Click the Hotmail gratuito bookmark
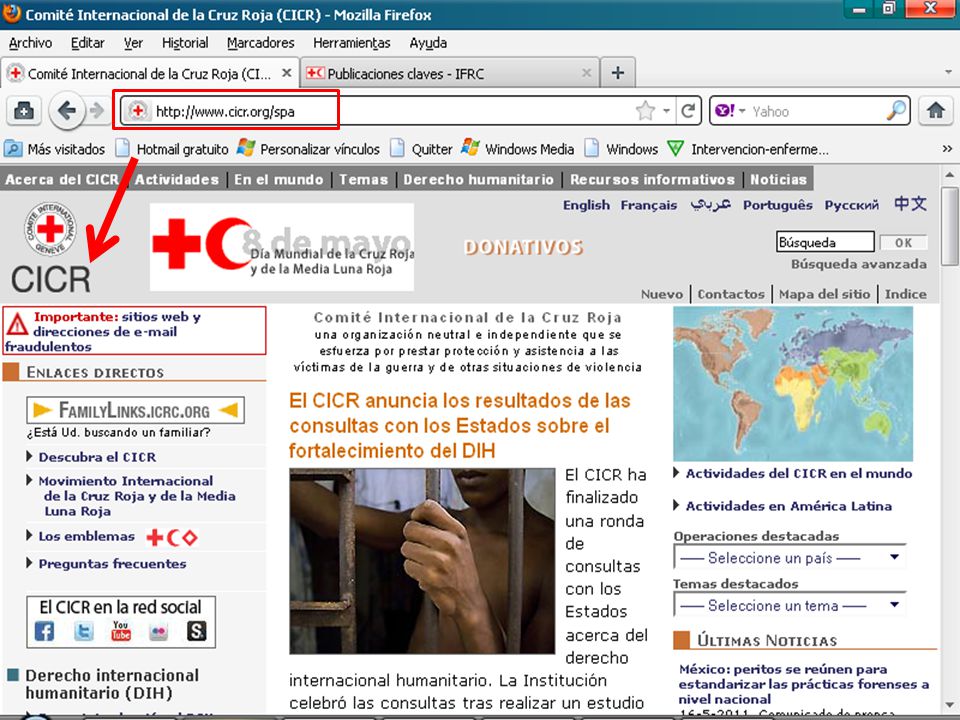Image resolution: width=960 pixels, height=720 pixels. tap(173, 149)
